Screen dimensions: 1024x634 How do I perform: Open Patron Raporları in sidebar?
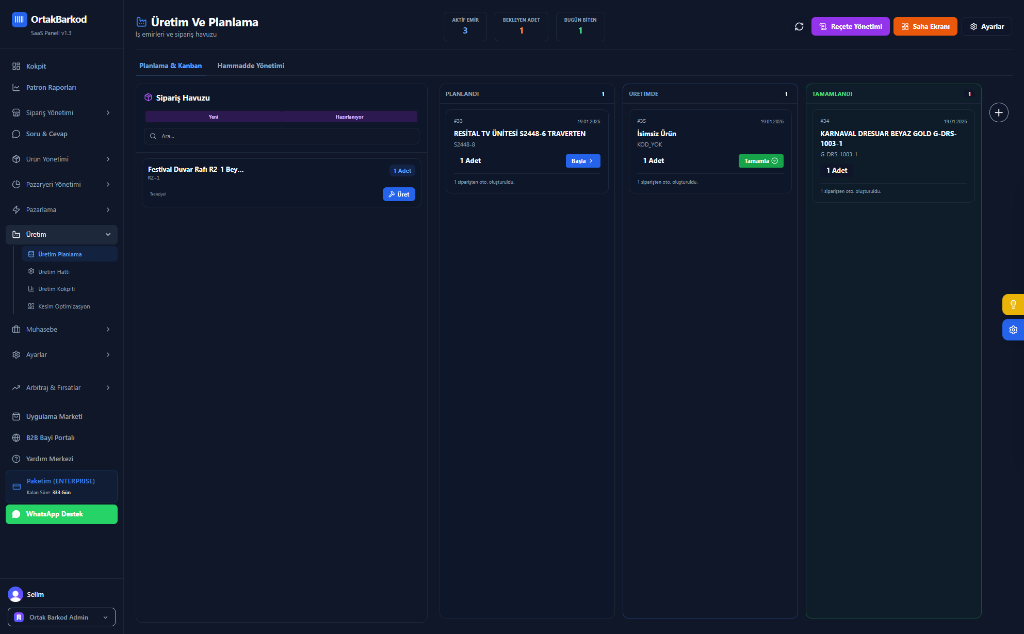pos(50,88)
